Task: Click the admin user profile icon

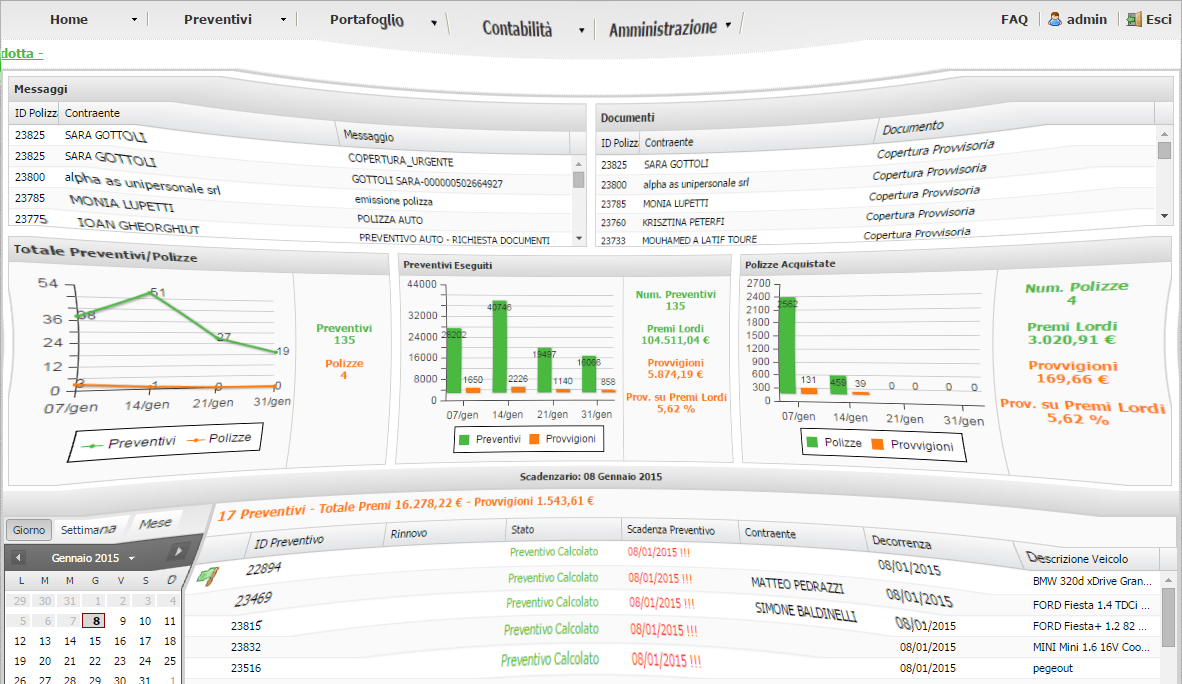Action: point(1054,19)
